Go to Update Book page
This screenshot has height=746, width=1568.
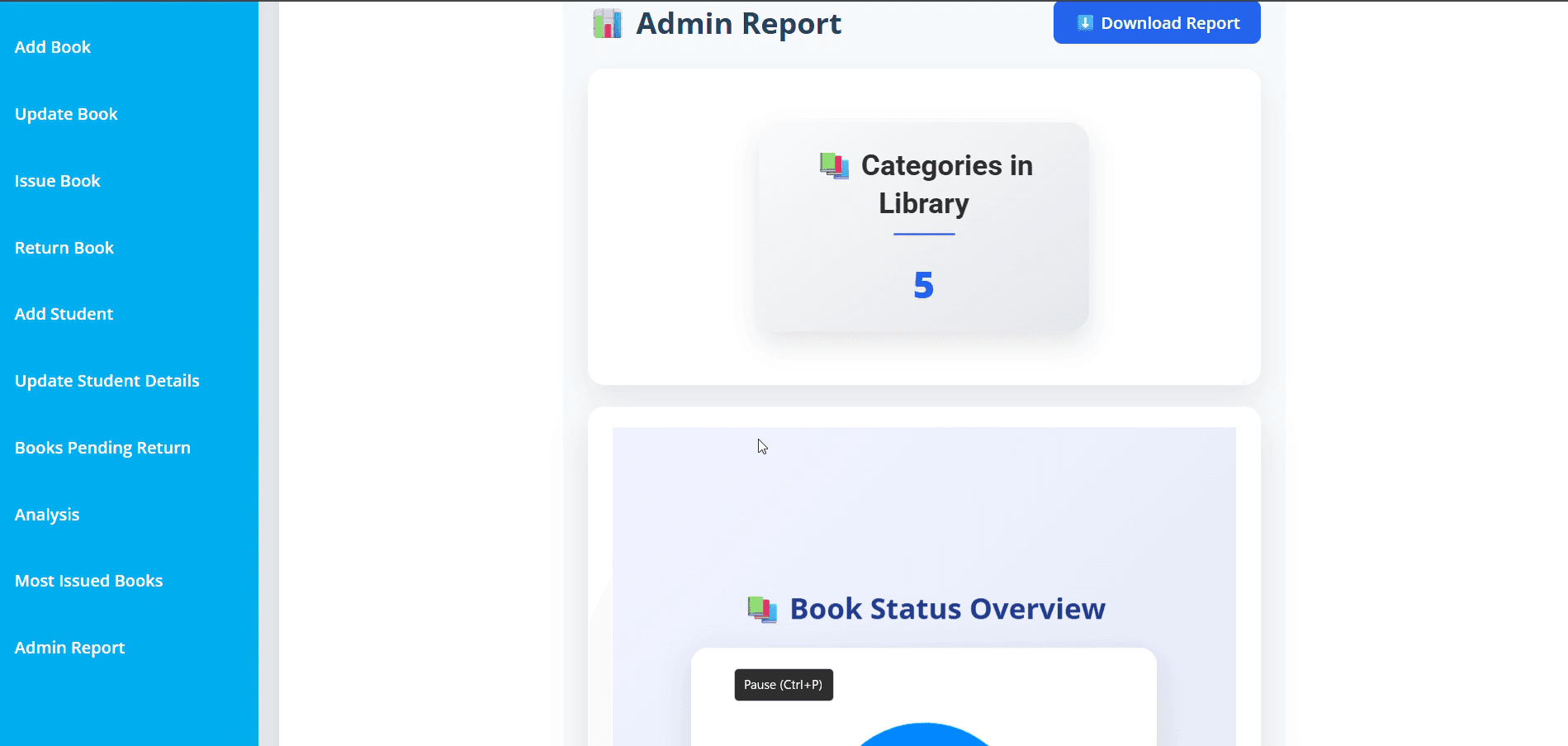point(66,114)
